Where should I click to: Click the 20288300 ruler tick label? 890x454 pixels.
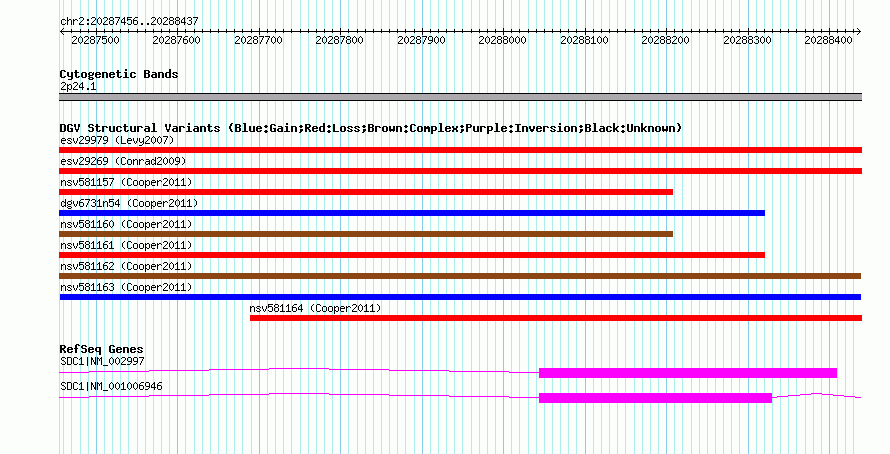[x=748, y=40]
